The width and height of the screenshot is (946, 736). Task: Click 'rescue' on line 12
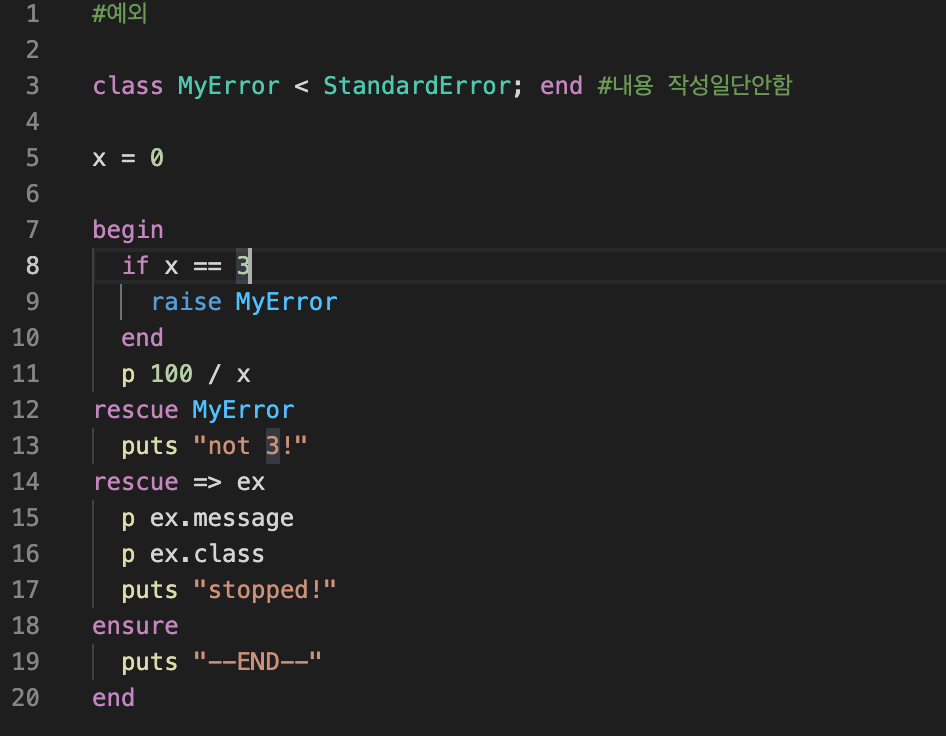coord(136,410)
